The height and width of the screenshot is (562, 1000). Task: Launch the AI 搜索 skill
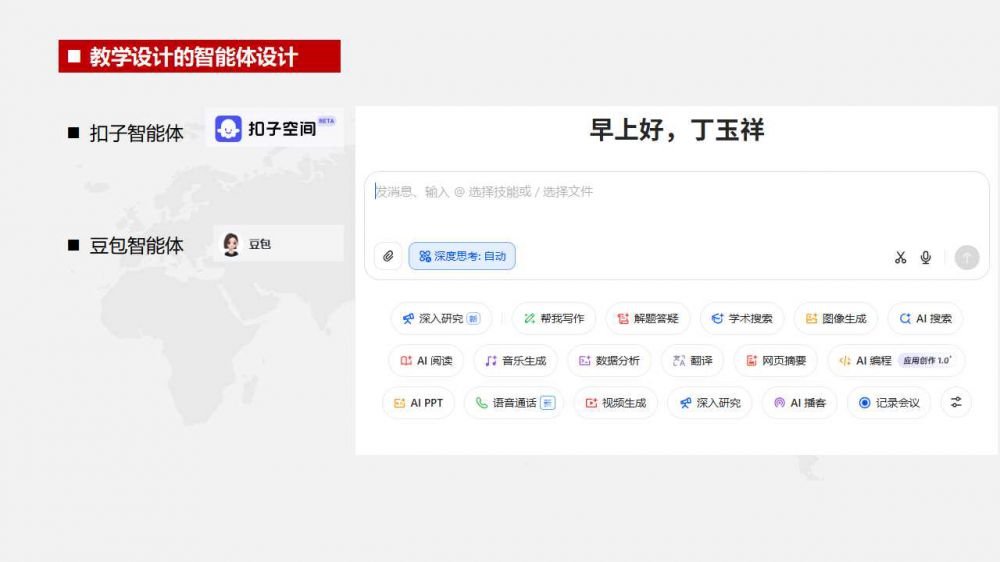coord(925,319)
